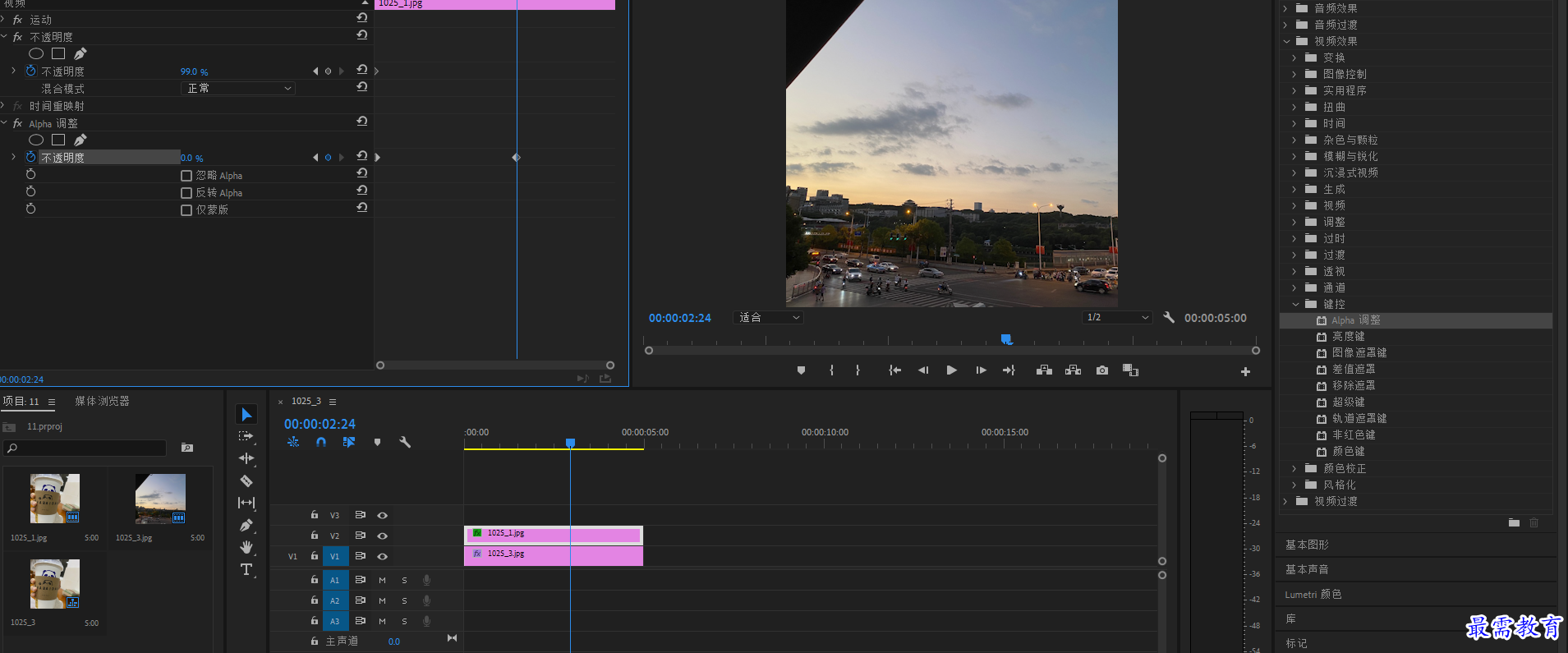Select the 超级键 effect
The image size is (1568, 653).
(x=1348, y=402)
